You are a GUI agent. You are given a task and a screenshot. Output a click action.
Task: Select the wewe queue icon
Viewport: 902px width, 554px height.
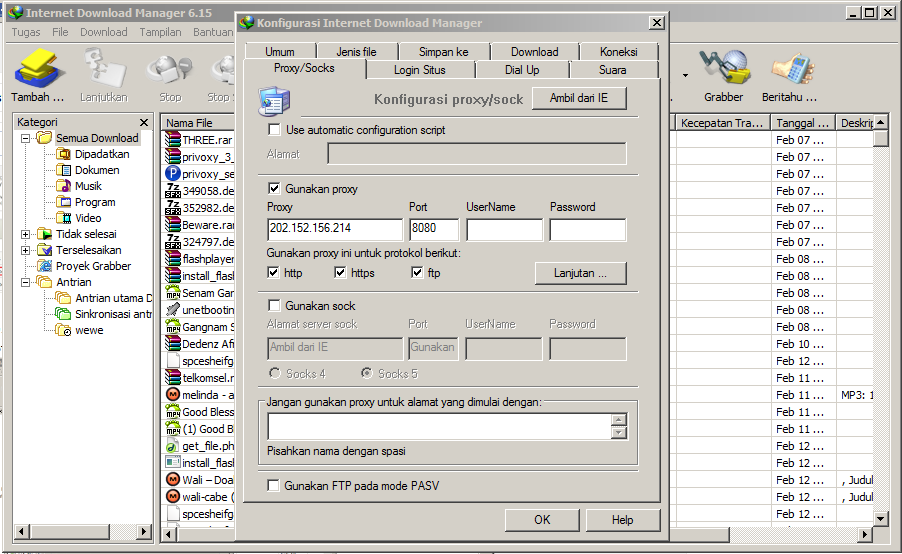click(63, 330)
